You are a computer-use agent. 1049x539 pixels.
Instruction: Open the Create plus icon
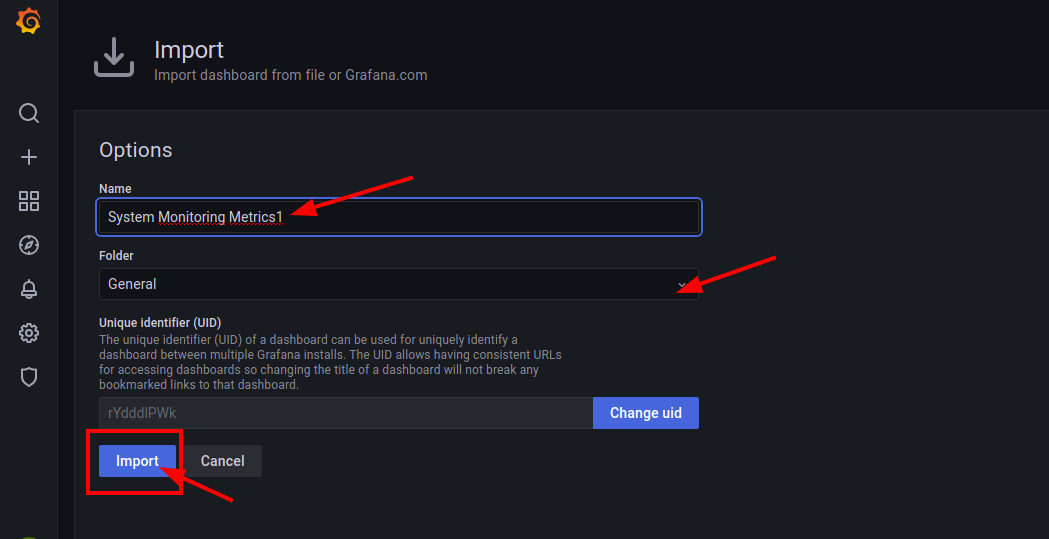(x=29, y=157)
